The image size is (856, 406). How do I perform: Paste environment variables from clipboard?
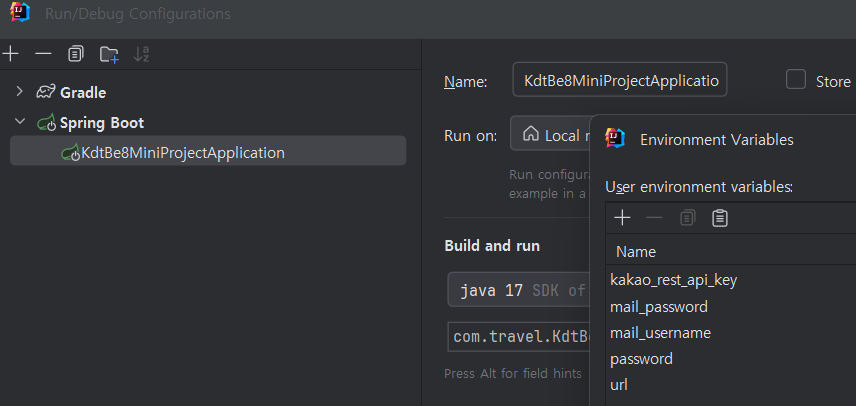719,217
